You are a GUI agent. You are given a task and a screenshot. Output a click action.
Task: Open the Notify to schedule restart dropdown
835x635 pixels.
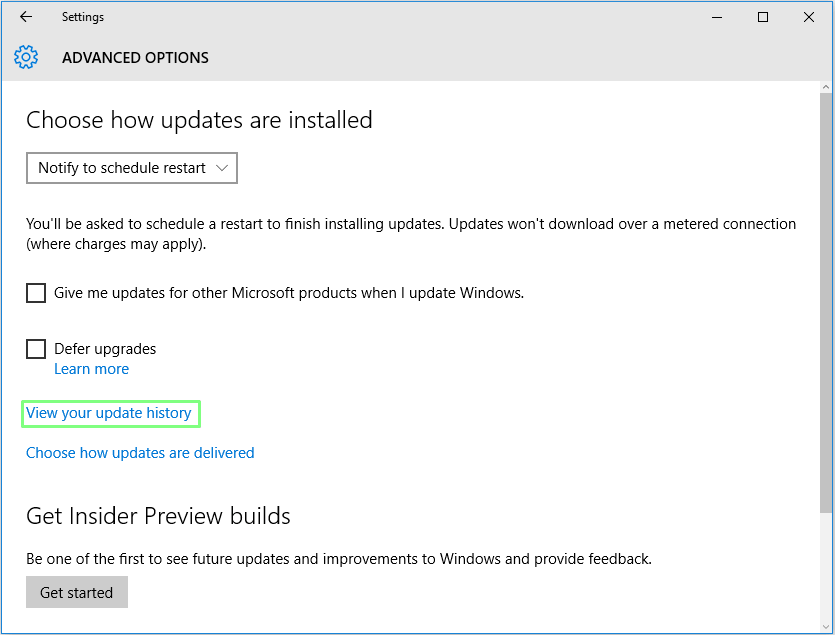point(132,168)
